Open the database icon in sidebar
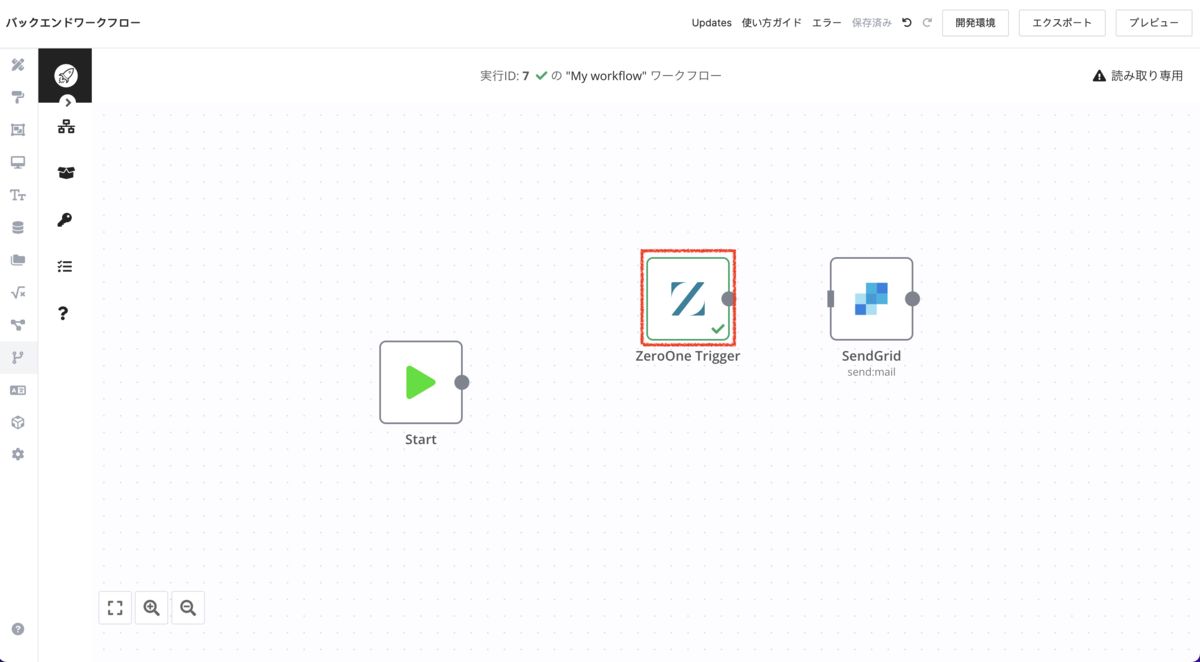1200x662 pixels. coord(18,228)
